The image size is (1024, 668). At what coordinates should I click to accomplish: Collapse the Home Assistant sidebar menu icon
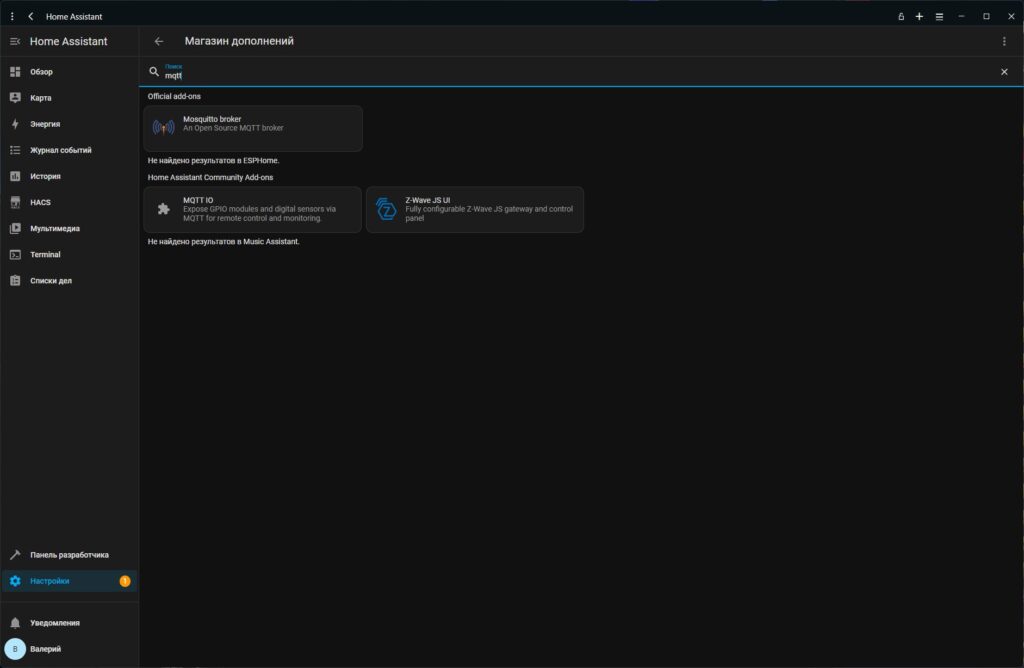15,42
